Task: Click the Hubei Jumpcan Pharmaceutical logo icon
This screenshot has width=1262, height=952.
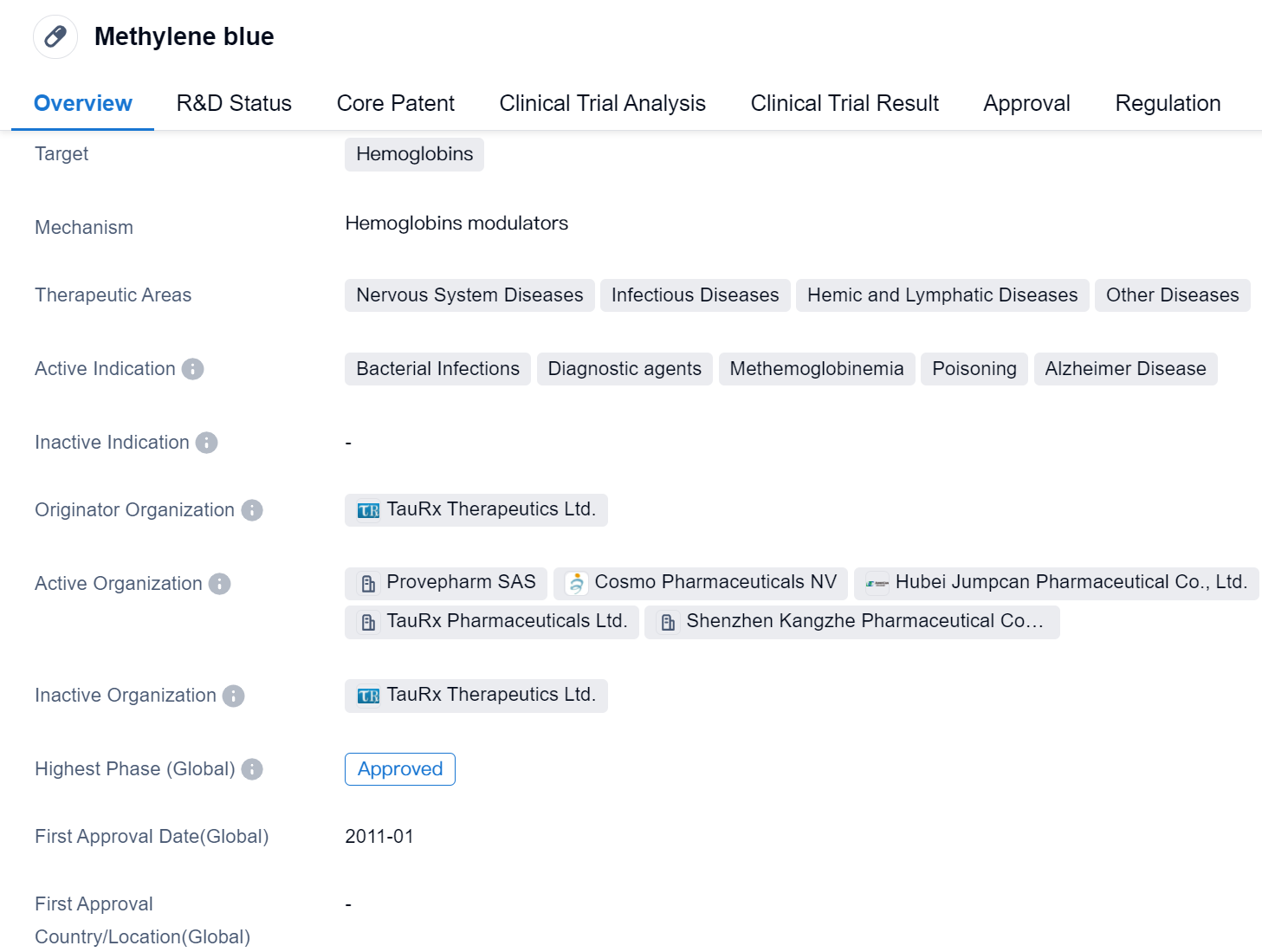Action: (x=877, y=583)
